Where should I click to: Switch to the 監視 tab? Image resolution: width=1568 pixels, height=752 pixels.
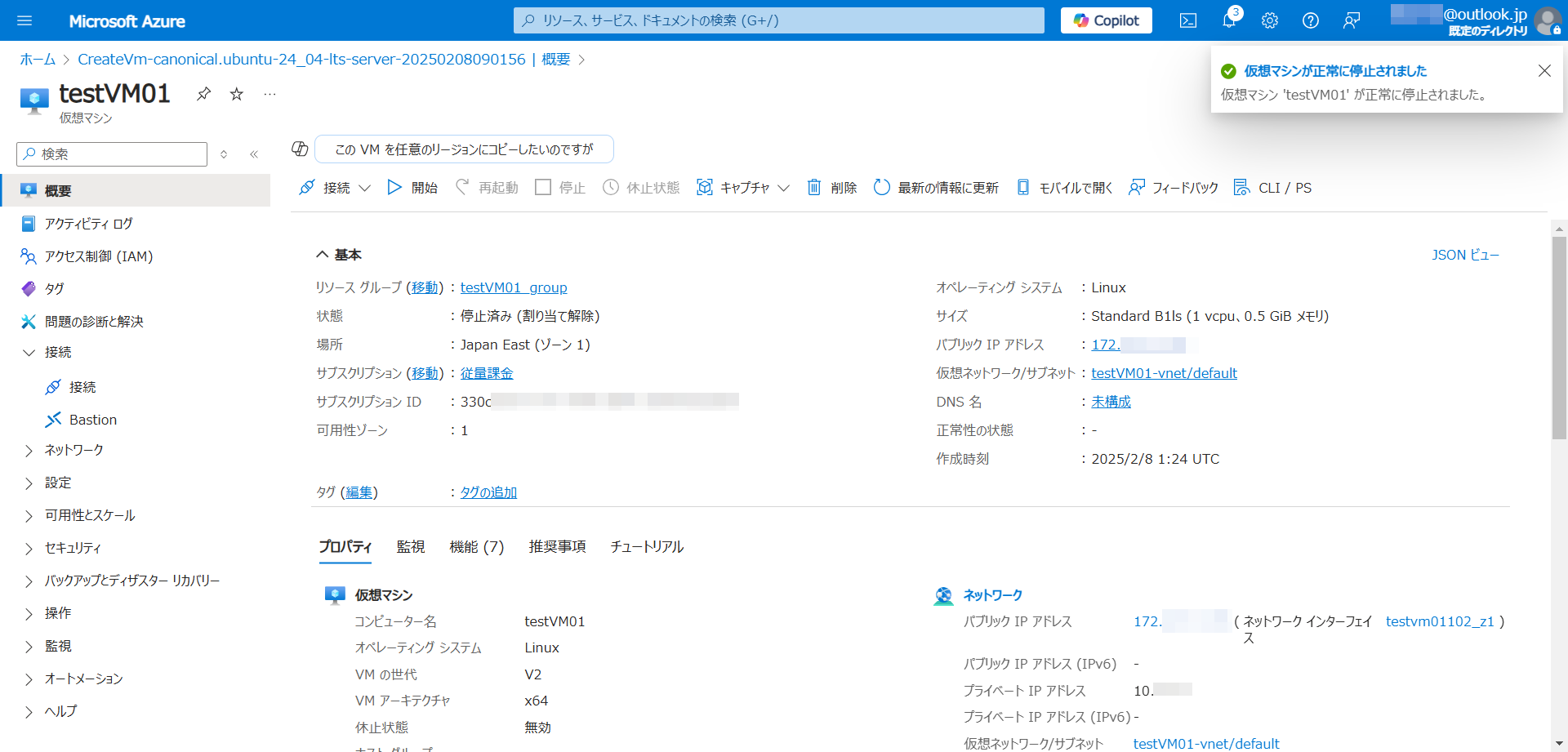point(410,546)
